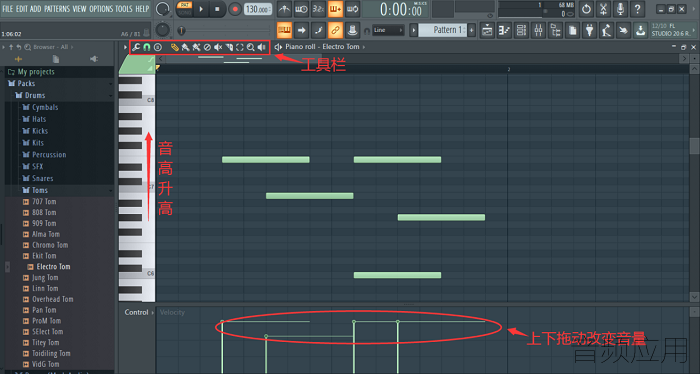Screen dimensions: 700x374
Task: Toggle the overdub blend recording button
Action: tap(335, 9)
